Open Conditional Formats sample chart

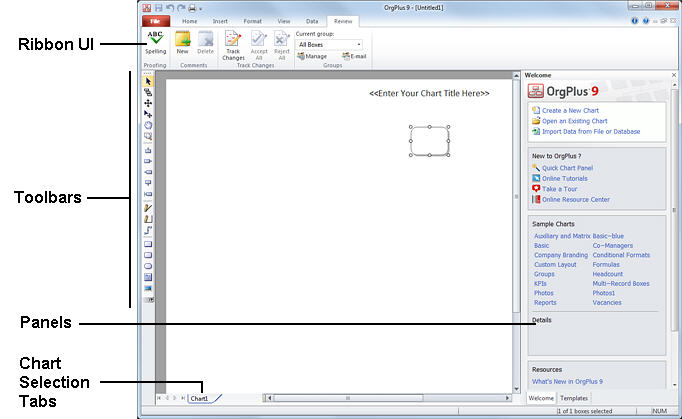621,255
